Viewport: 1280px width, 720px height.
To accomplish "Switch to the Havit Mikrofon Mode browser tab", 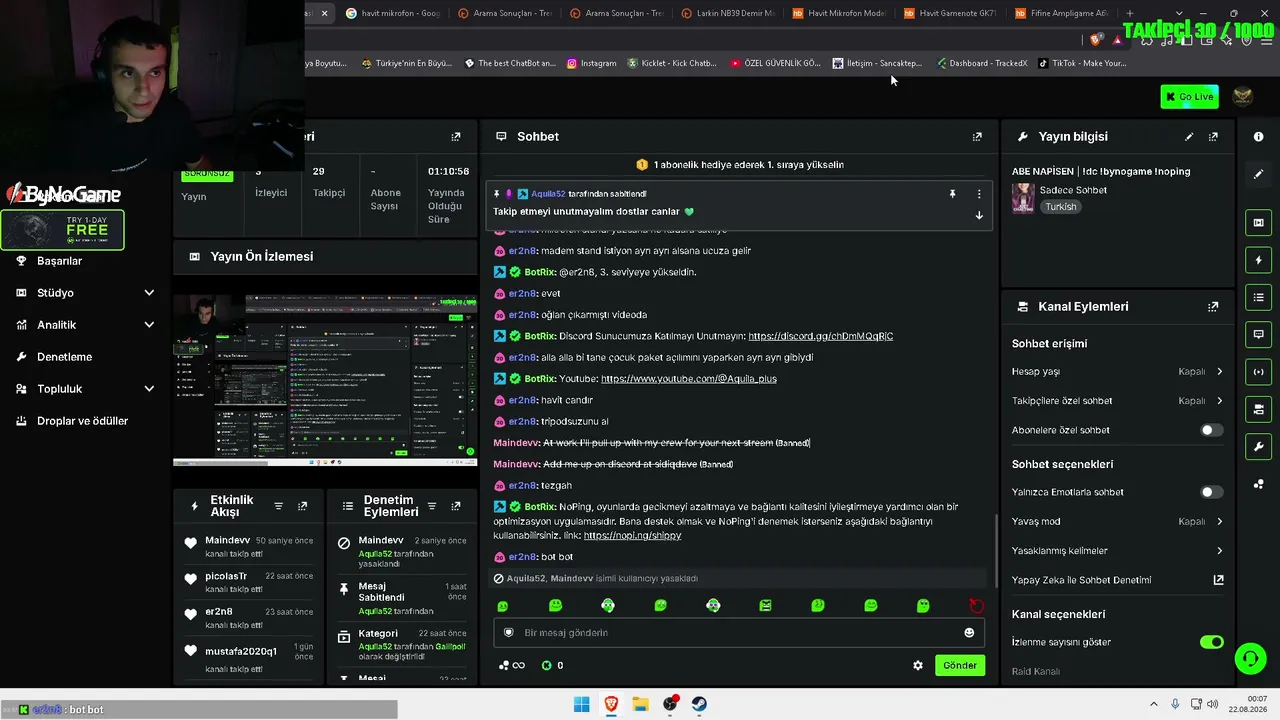I will point(838,13).
